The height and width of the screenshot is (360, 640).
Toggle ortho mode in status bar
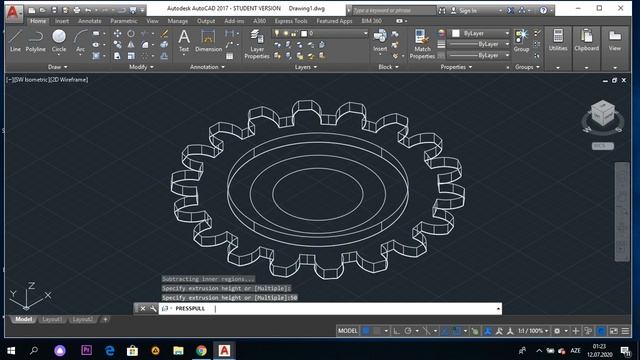[396, 331]
